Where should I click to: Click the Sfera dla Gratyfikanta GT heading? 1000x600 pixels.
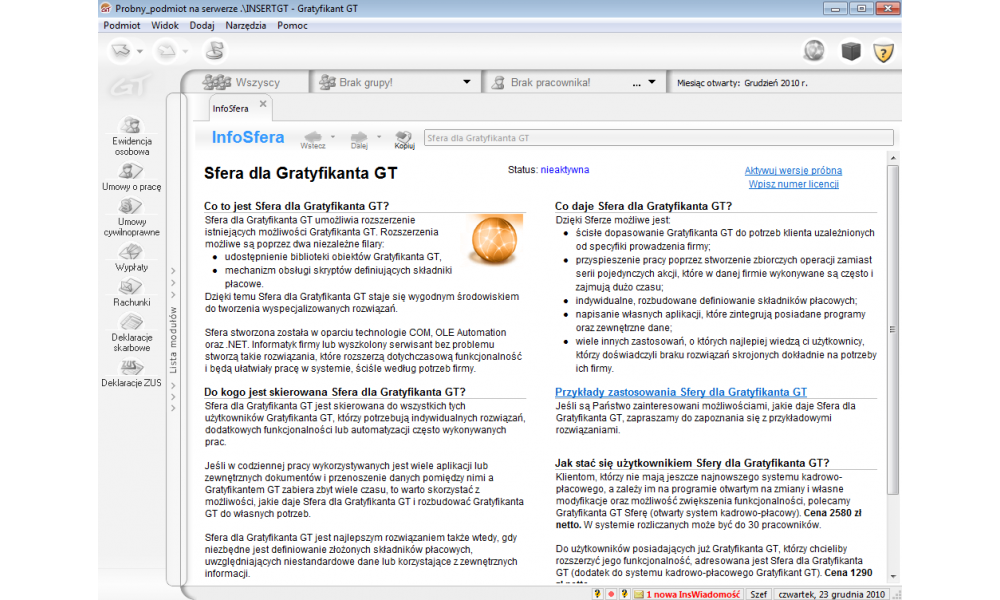[300, 173]
